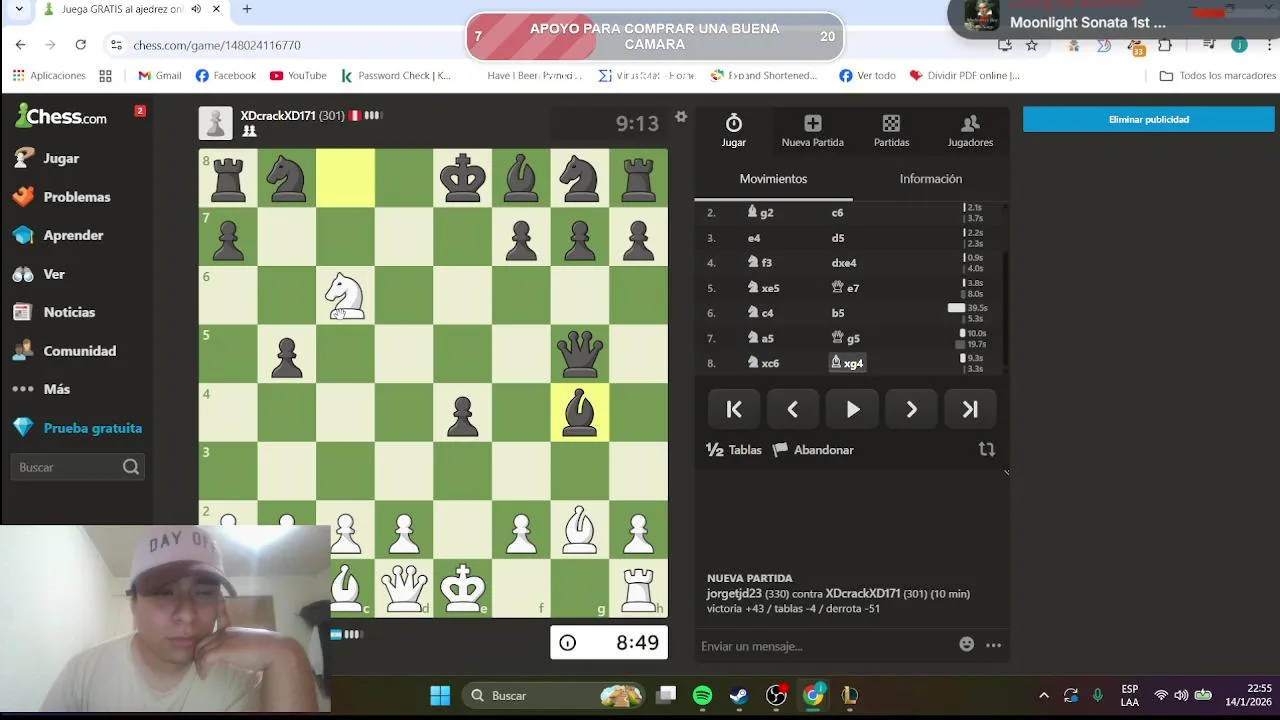
Task: Click the white queen on d1
Action: tap(404, 588)
